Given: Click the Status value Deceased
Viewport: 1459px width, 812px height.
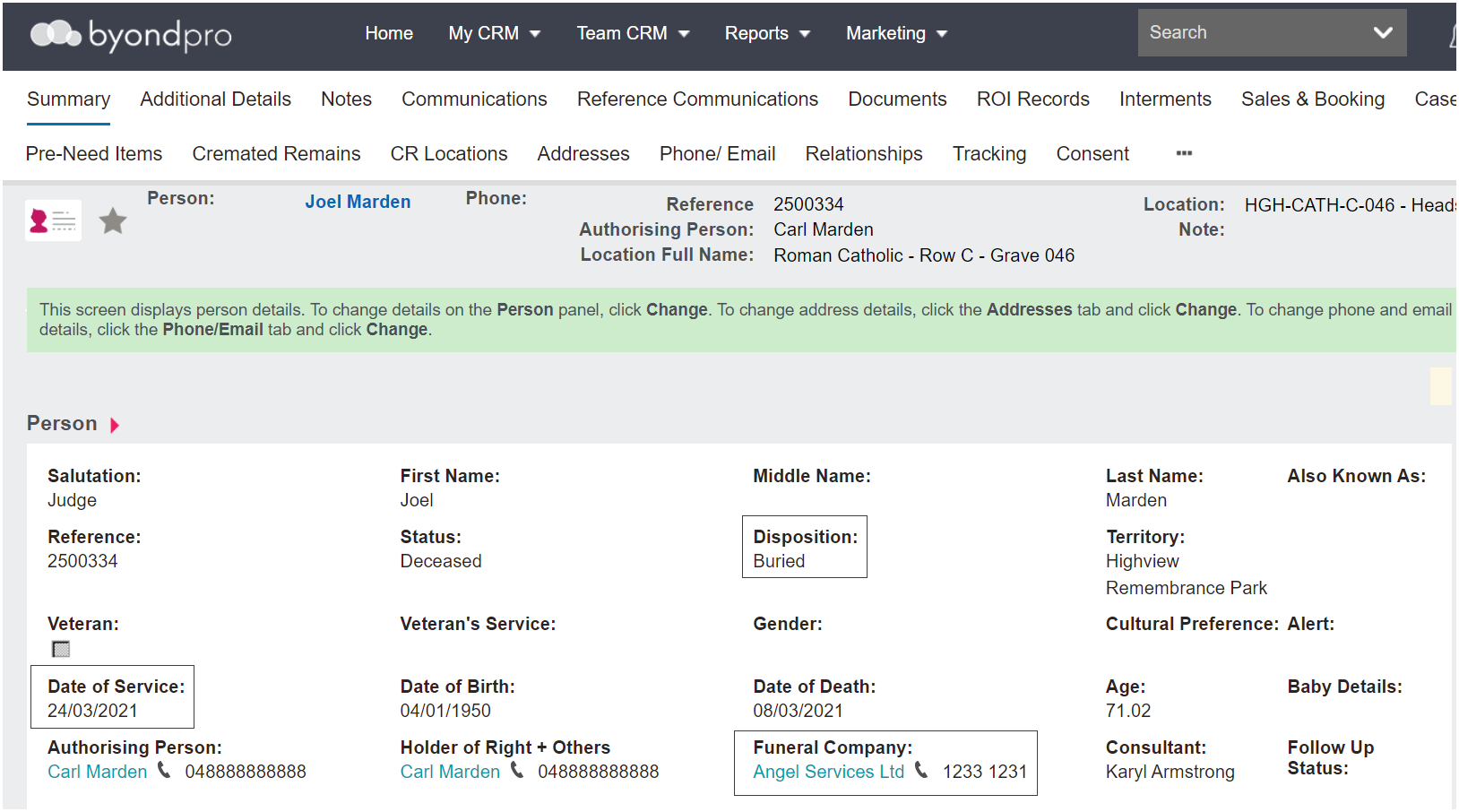Looking at the screenshot, I should [x=441, y=561].
